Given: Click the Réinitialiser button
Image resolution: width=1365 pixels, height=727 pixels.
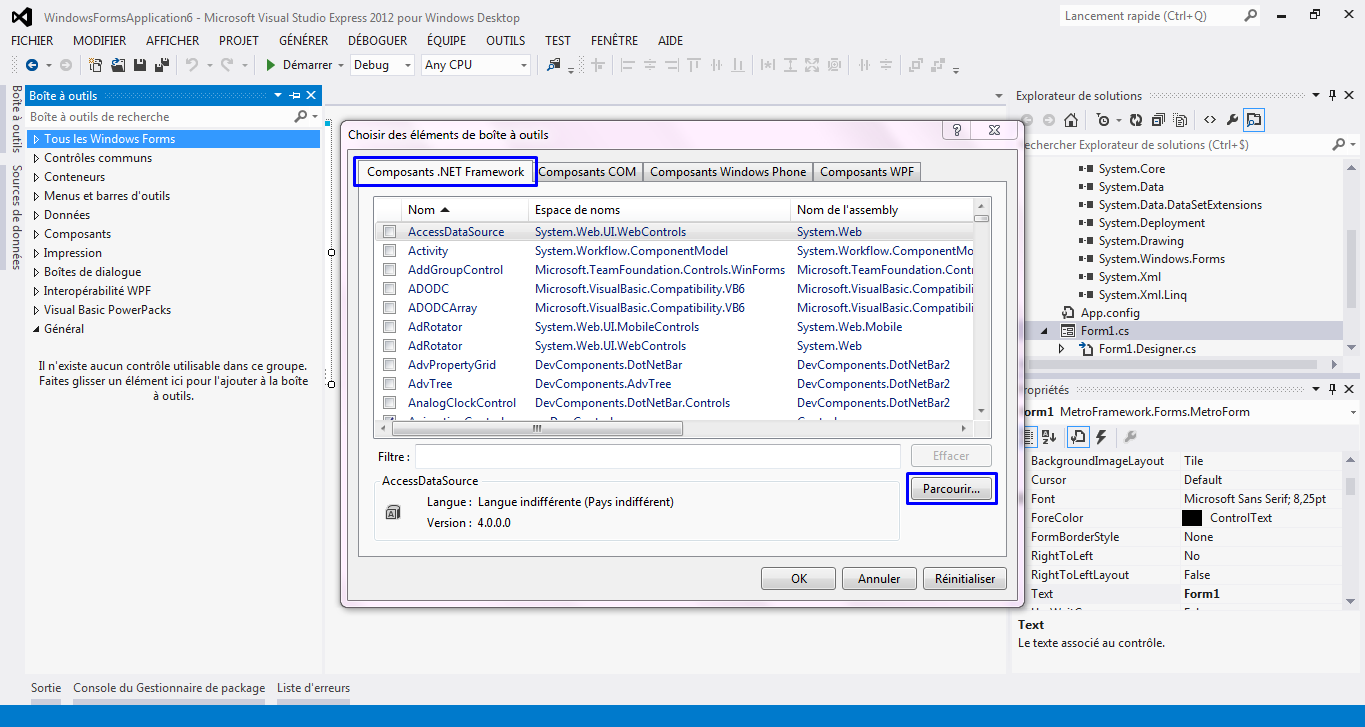Looking at the screenshot, I should (965, 579).
